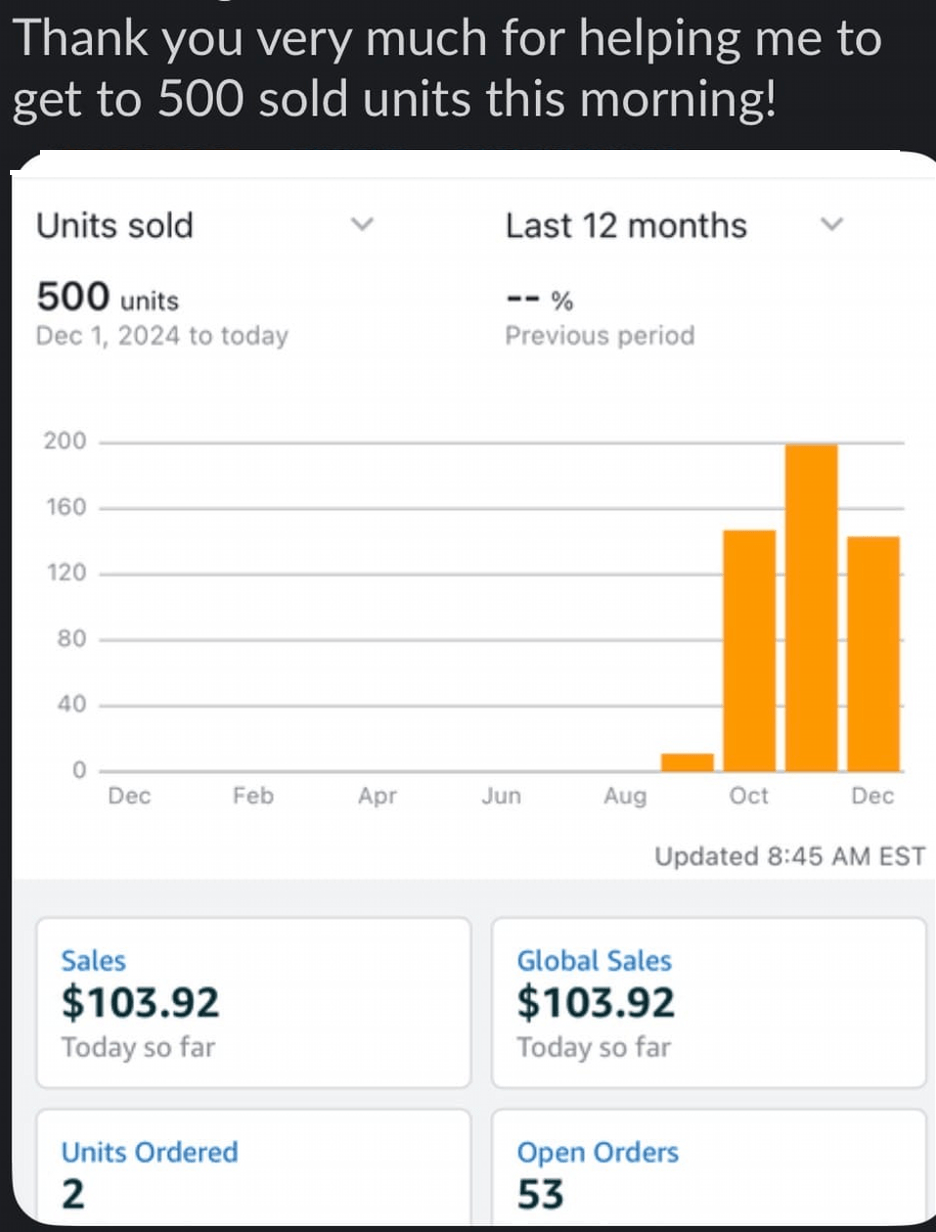Click the "40" y-axis label
This screenshot has height=1232, width=936.
[72, 705]
